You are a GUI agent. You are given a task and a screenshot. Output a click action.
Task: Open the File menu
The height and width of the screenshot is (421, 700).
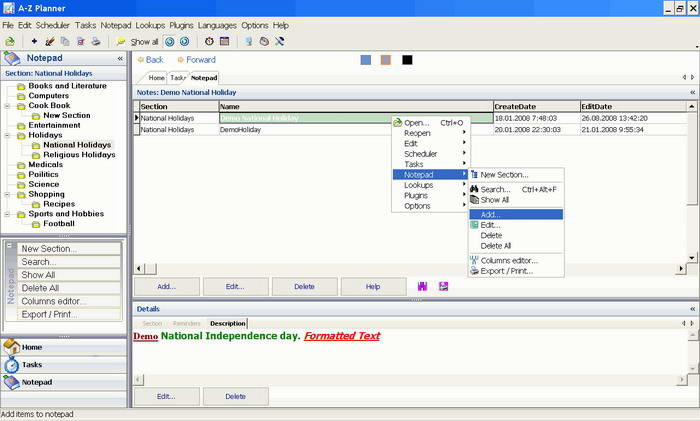[x=8, y=25]
